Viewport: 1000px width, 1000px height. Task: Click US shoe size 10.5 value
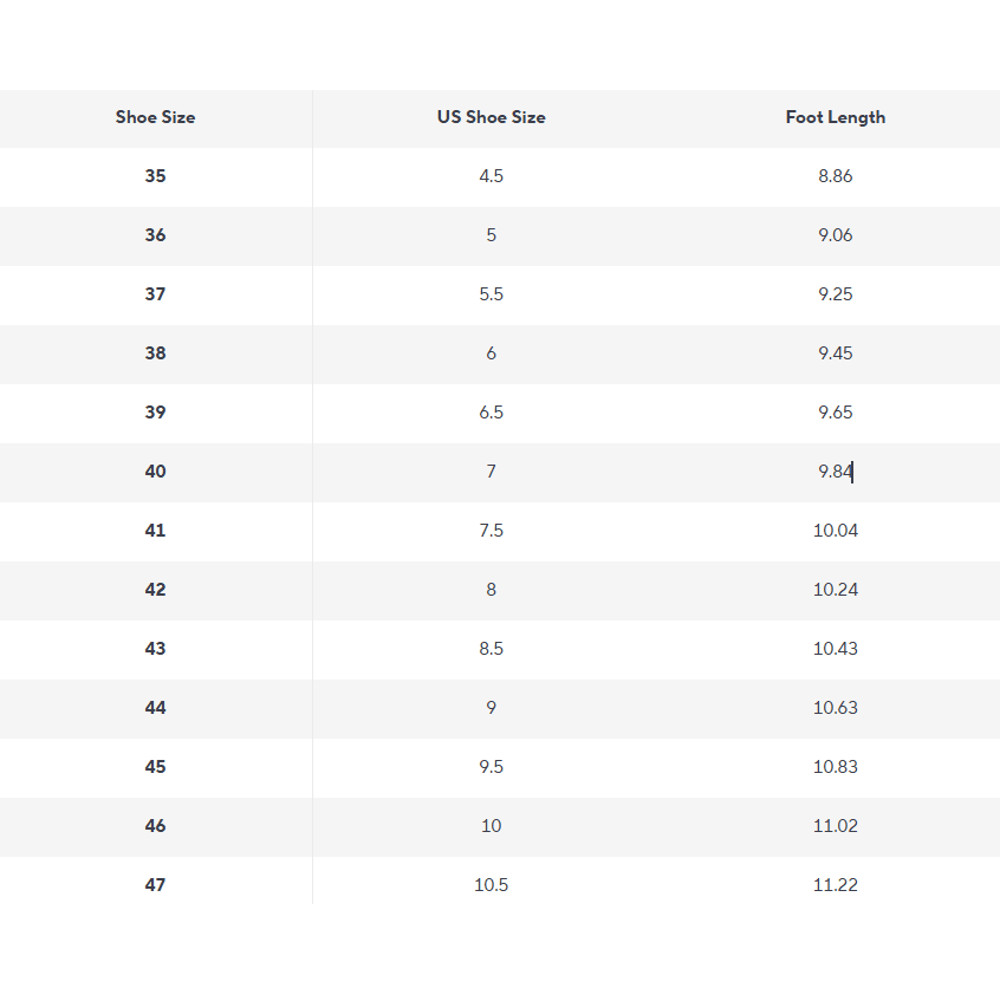[491, 884]
